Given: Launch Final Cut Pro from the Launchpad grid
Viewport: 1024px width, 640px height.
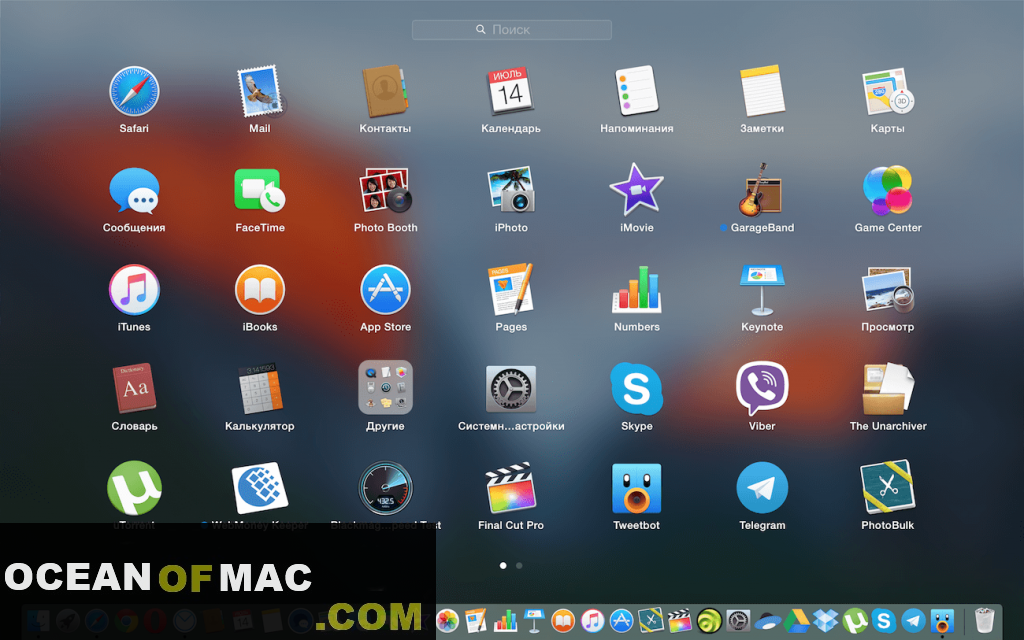Looking at the screenshot, I should click(511, 488).
